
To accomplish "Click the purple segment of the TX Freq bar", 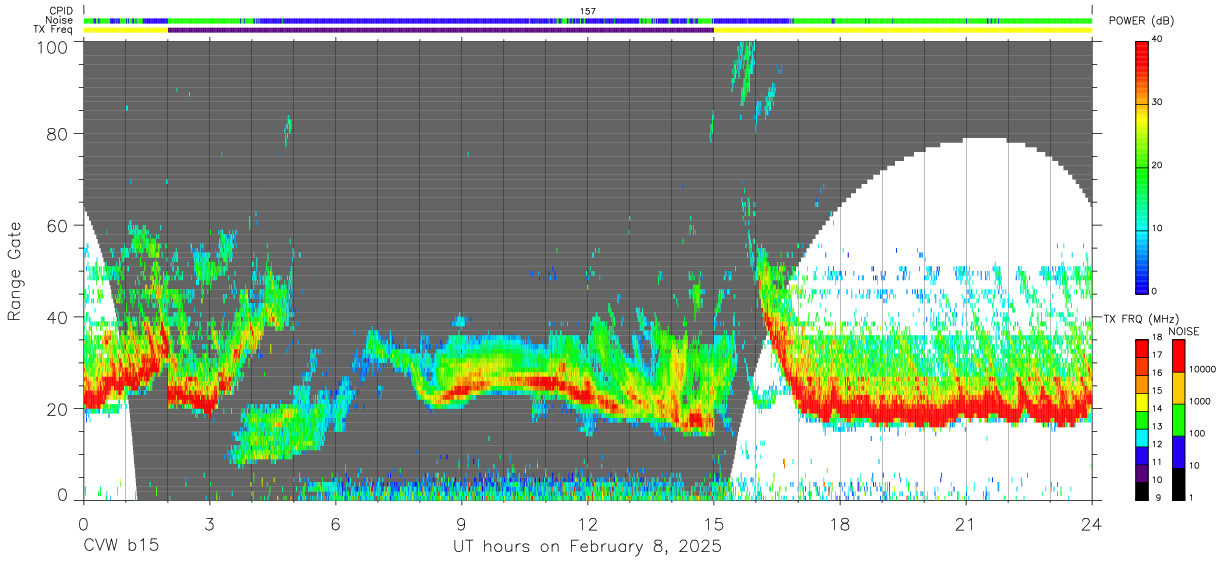I will (441, 30).
